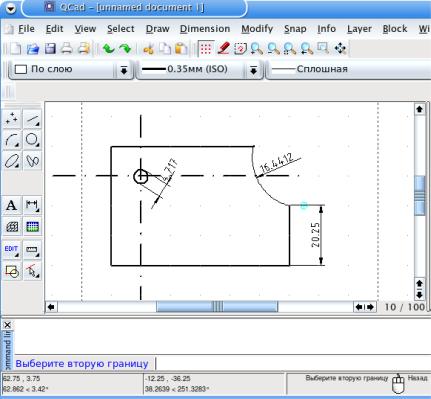Create a new document via toolbar icon

[x=16, y=49]
